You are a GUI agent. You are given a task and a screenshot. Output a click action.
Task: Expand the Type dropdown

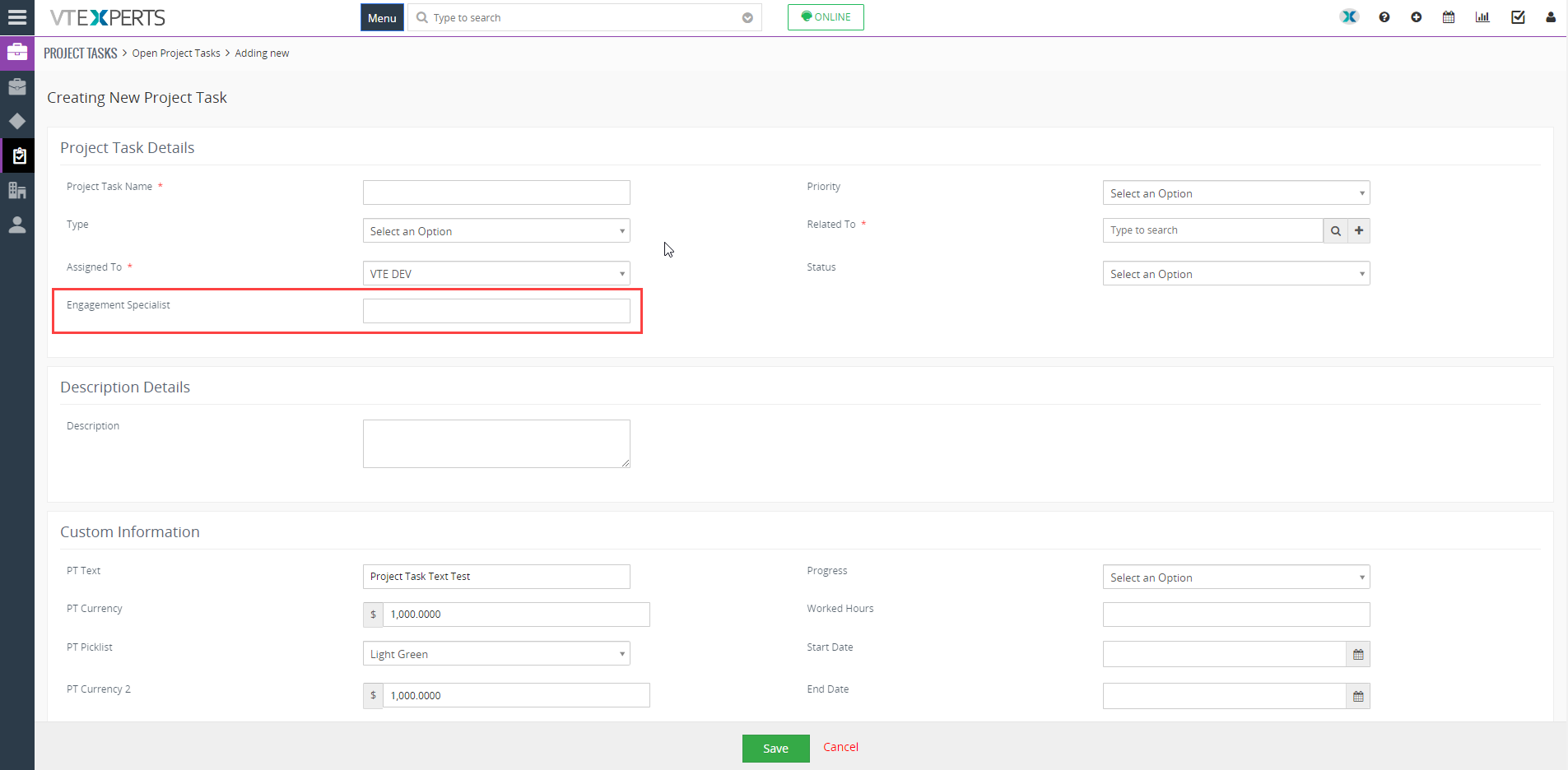(496, 231)
